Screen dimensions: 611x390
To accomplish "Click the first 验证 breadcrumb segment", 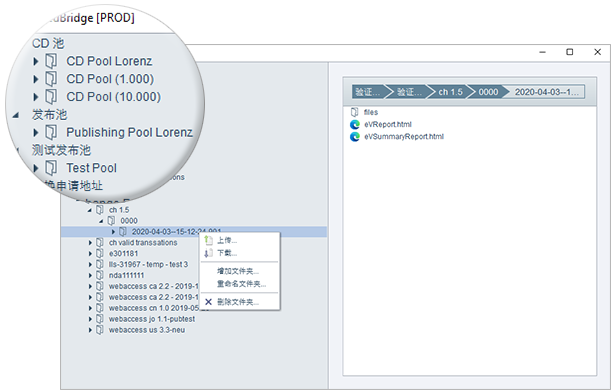I will click(368, 92).
